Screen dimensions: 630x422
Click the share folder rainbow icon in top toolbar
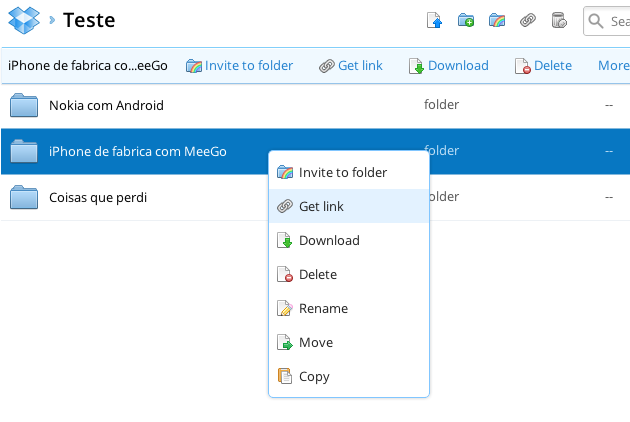pyautogui.click(x=497, y=20)
